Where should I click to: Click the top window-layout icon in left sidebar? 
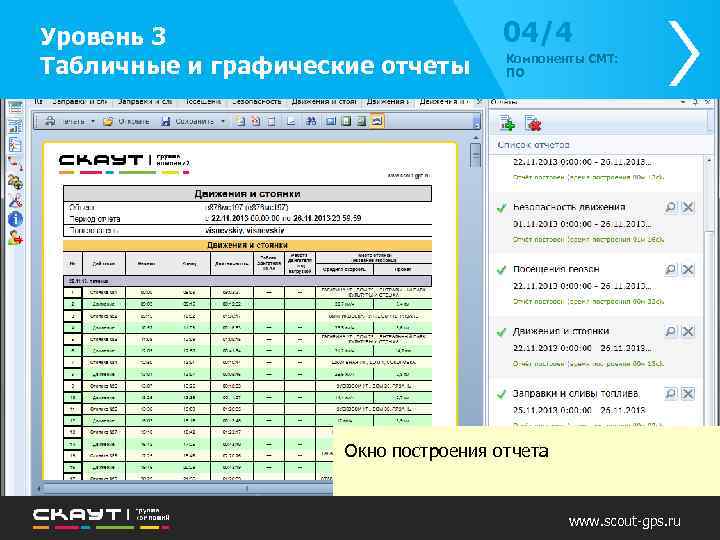pyautogui.click(x=15, y=107)
